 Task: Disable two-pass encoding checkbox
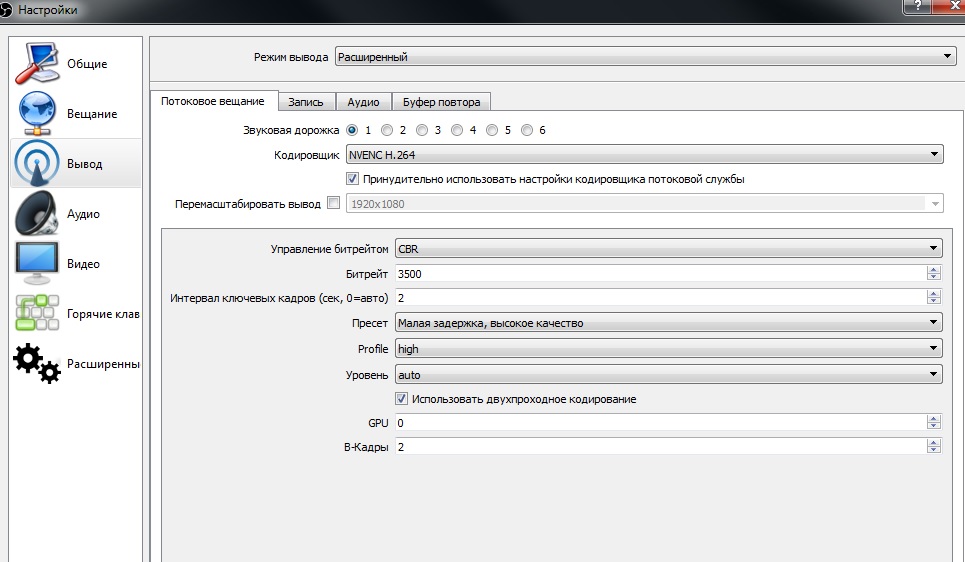pos(401,398)
